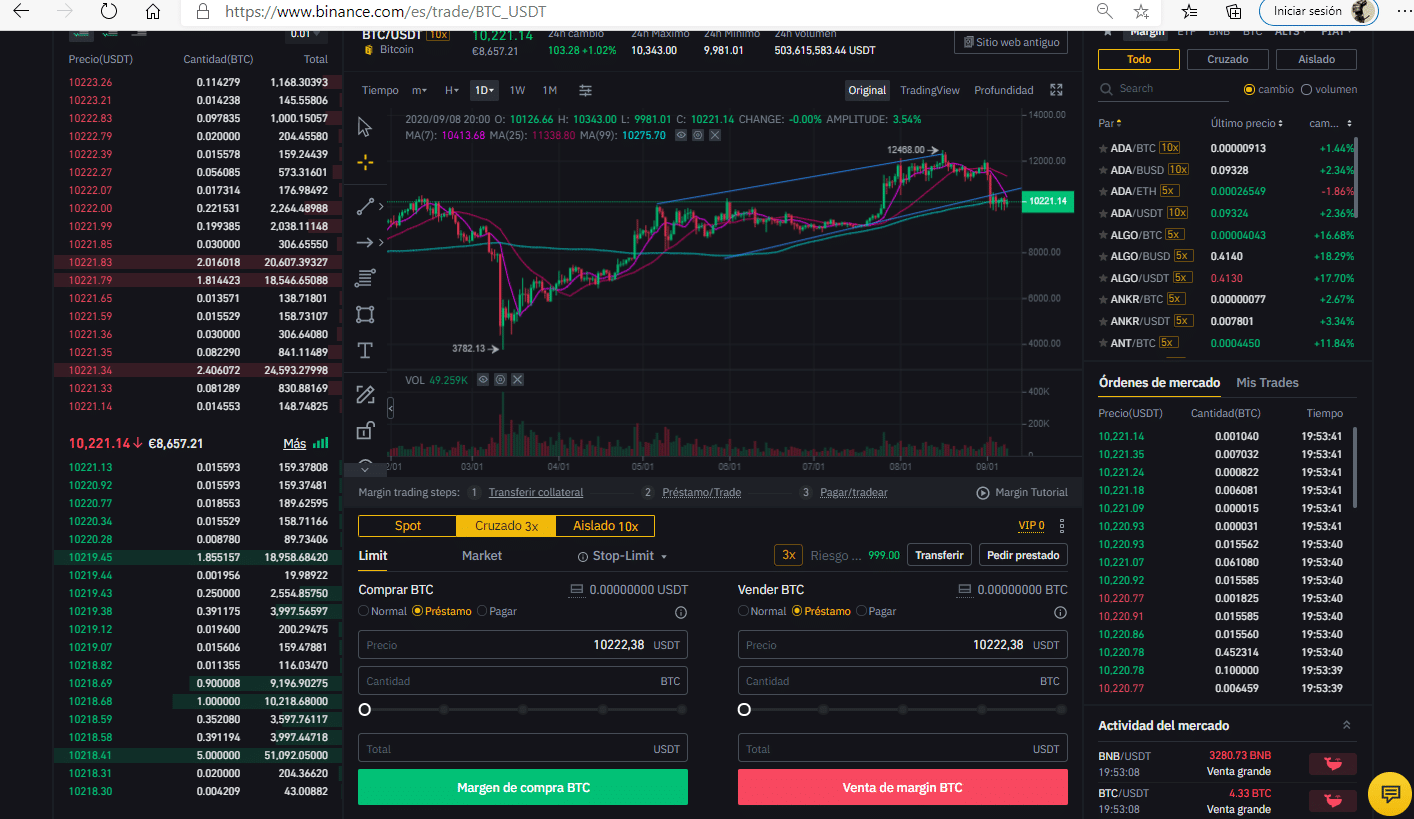Select the pencil edit drawing tool
This screenshot has width=1414, height=819.
(365, 394)
